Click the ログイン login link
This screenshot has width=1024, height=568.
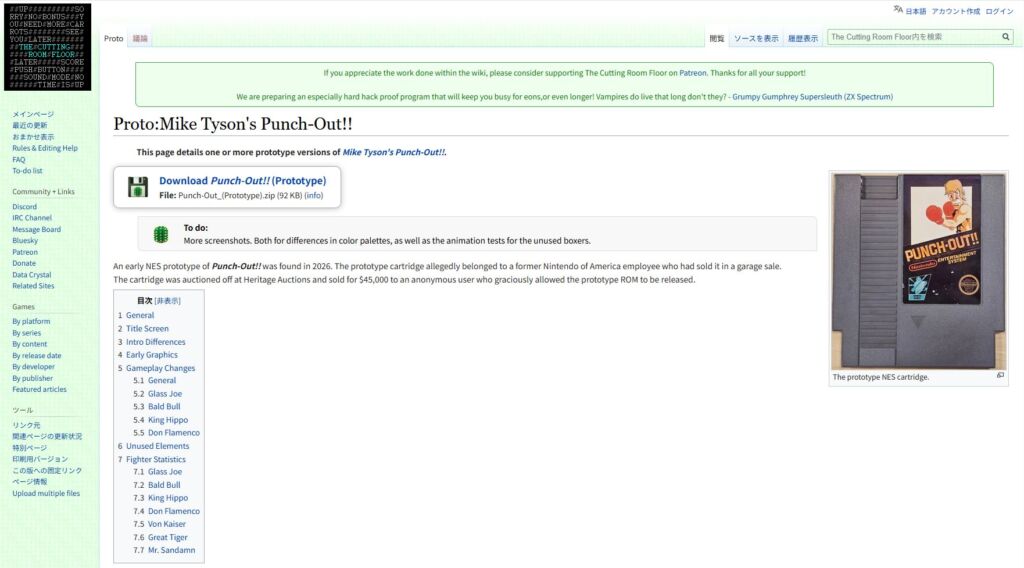pyautogui.click(x=999, y=11)
